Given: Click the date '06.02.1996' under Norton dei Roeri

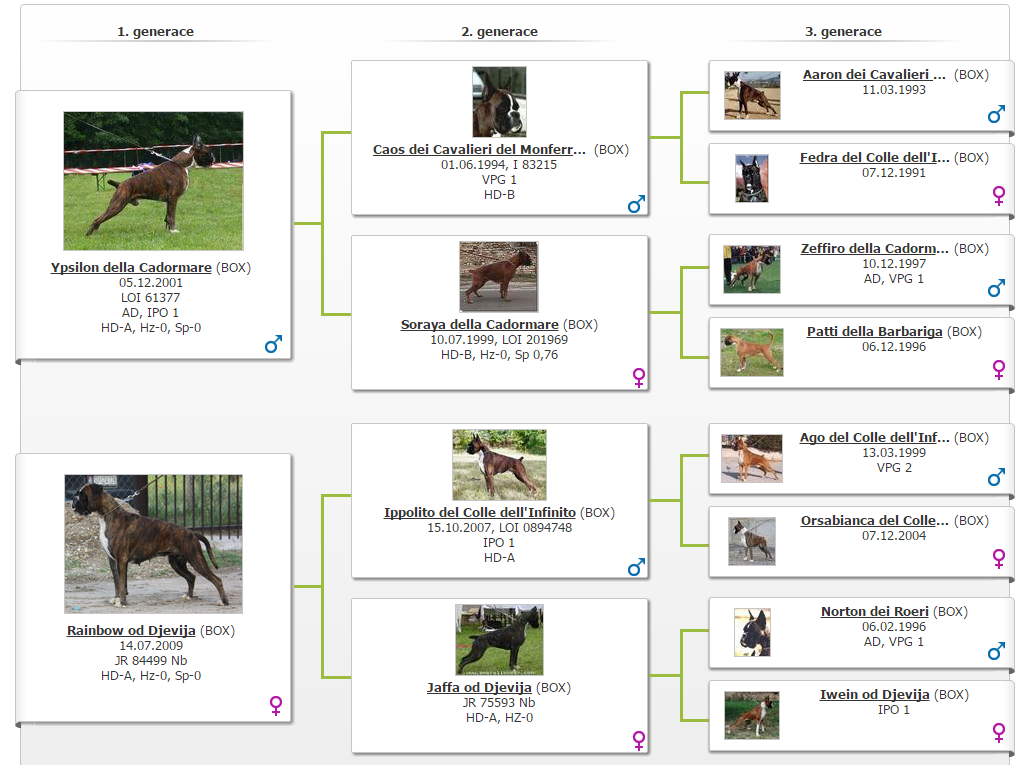Looking at the screenshot, I should coord(894,628).
